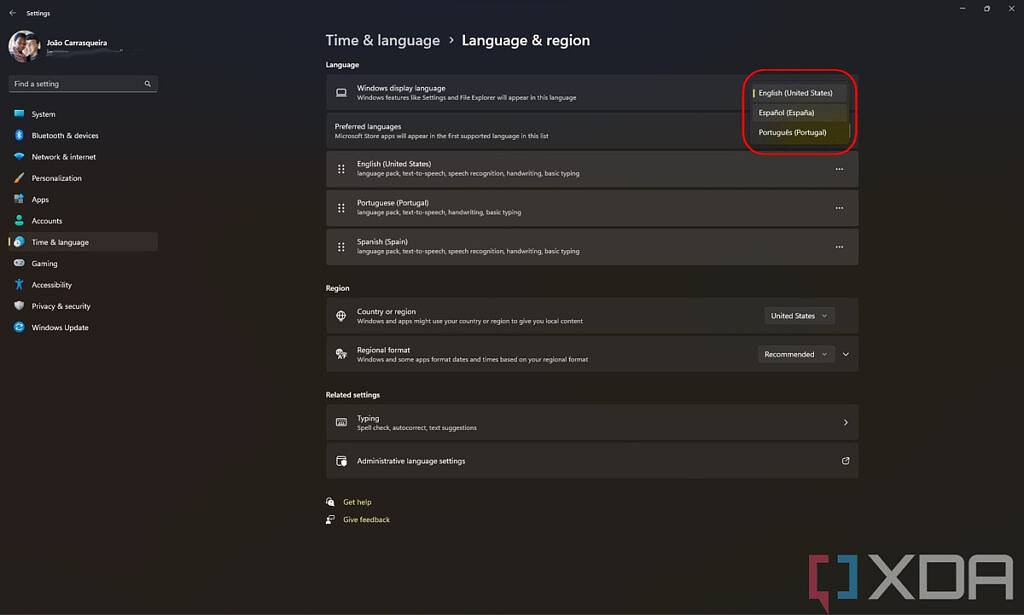Click the Regional format icon

(x=341, y=354)
